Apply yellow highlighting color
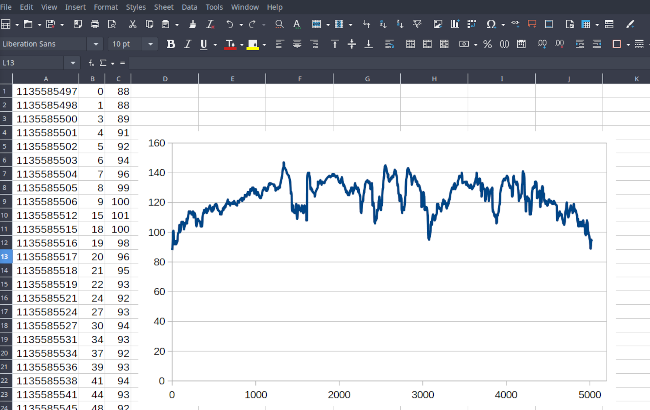Image resolution: width=650 pixels, height=410 pixels. [252, 44]
